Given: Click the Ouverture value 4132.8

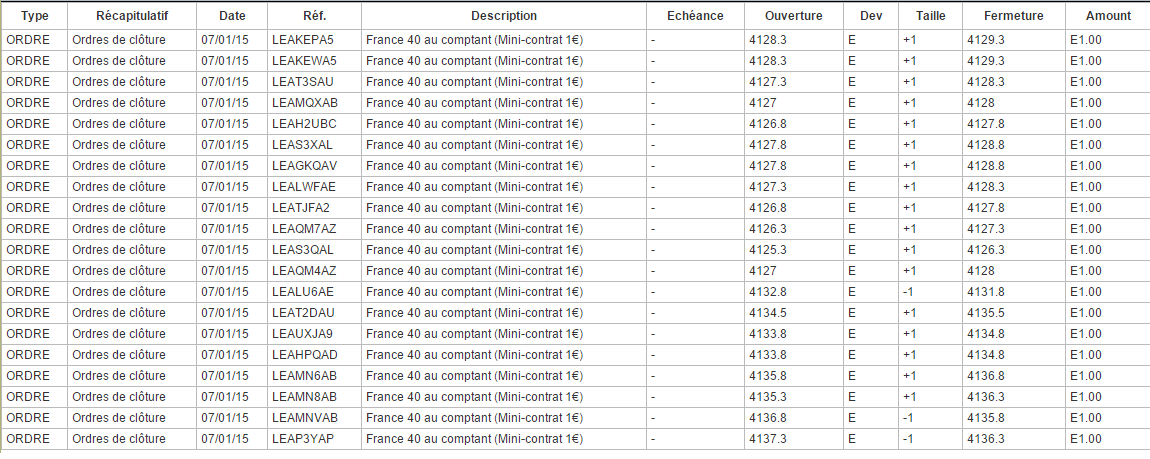Looking at the screenshot, I should coord(767,292).
